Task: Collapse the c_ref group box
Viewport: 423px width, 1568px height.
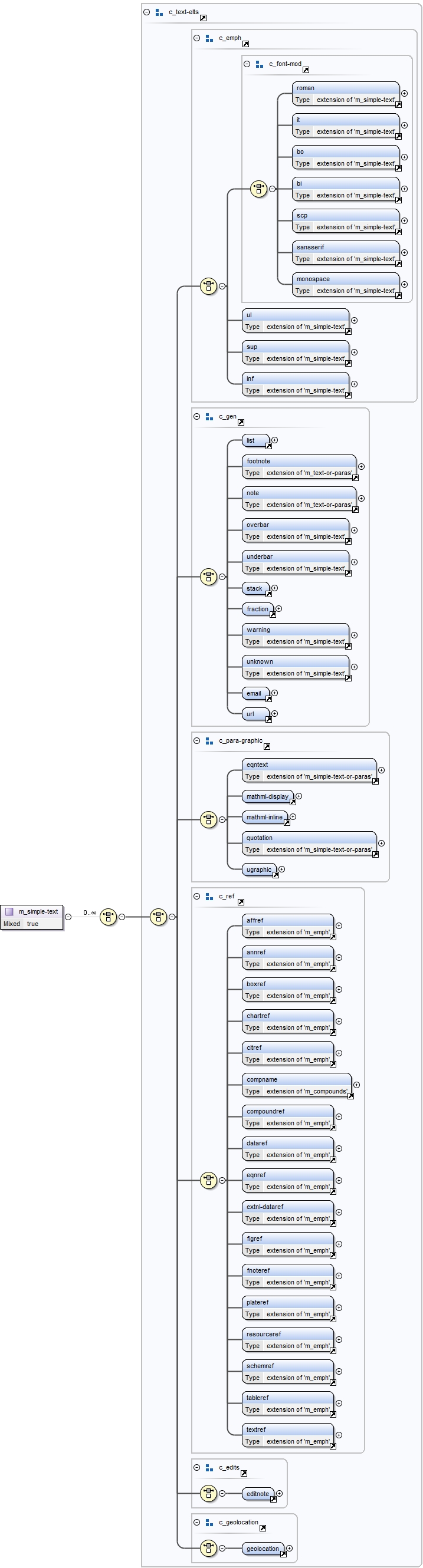Action: click(197, 896)
